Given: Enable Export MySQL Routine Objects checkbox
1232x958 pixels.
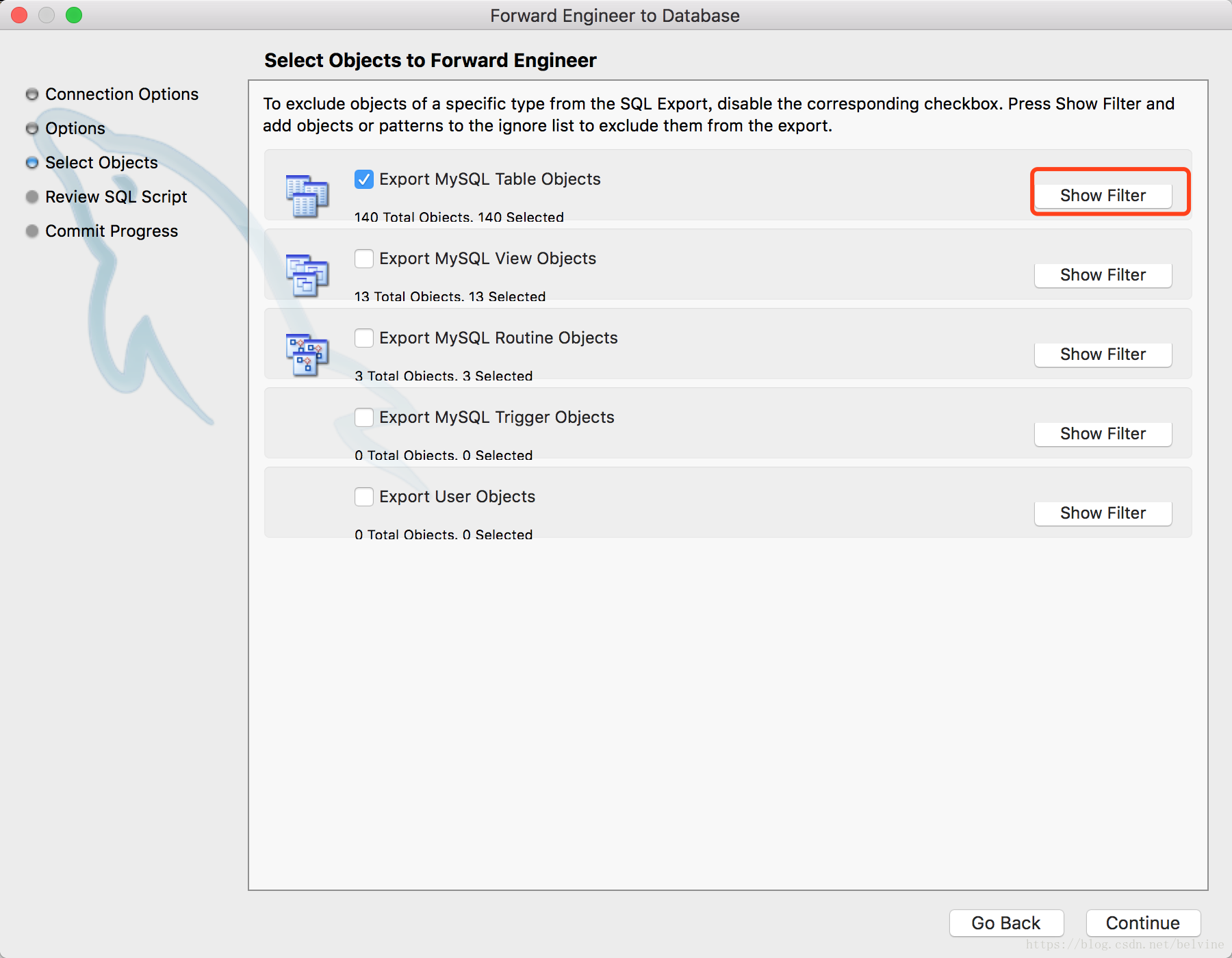Looking at the screenshot, I should tap(364, 338).
